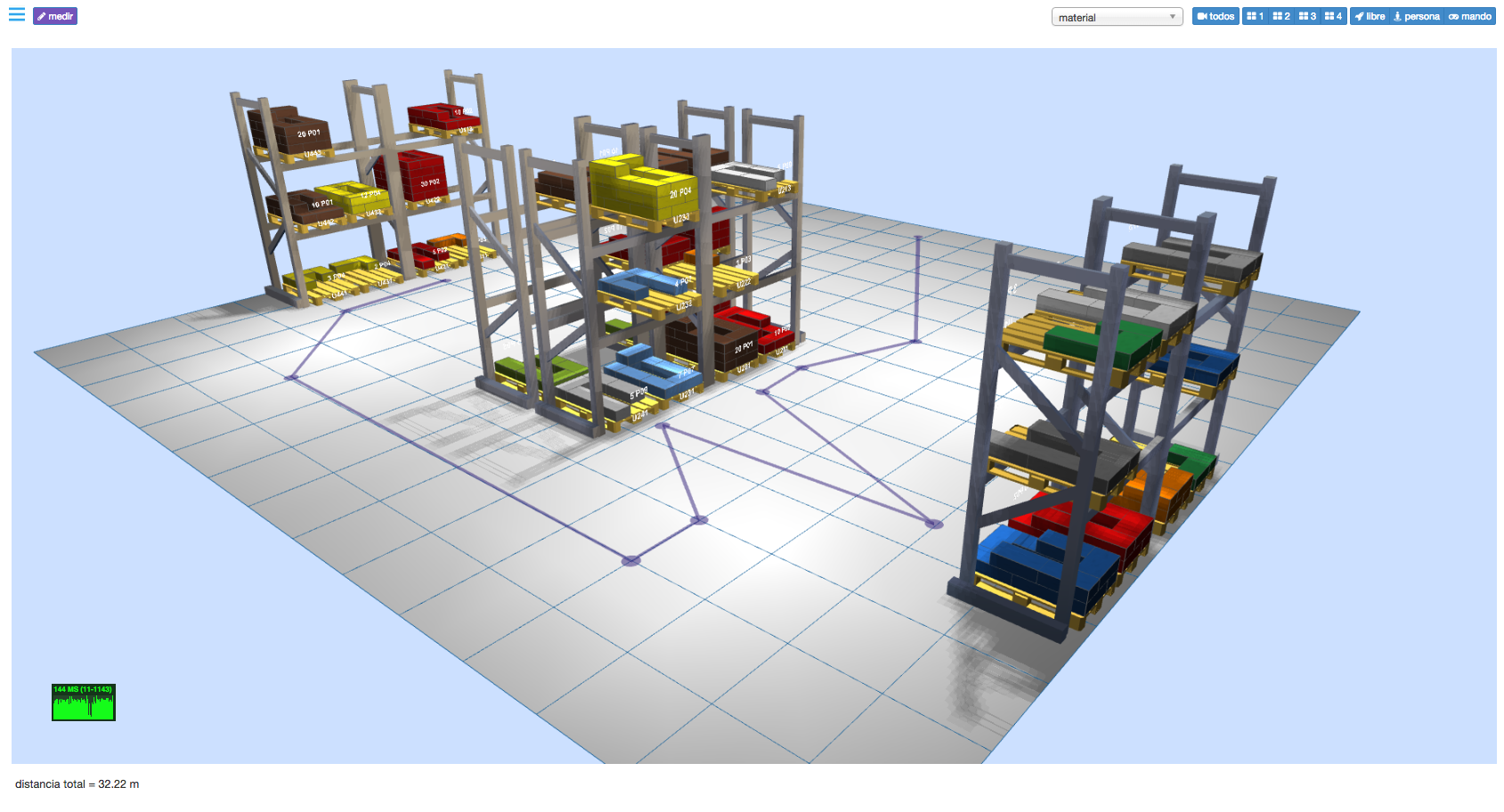The width and height of the screenshot is (1504, 812).
Task: Enable libre free navigation mode
Action: 1370,16
